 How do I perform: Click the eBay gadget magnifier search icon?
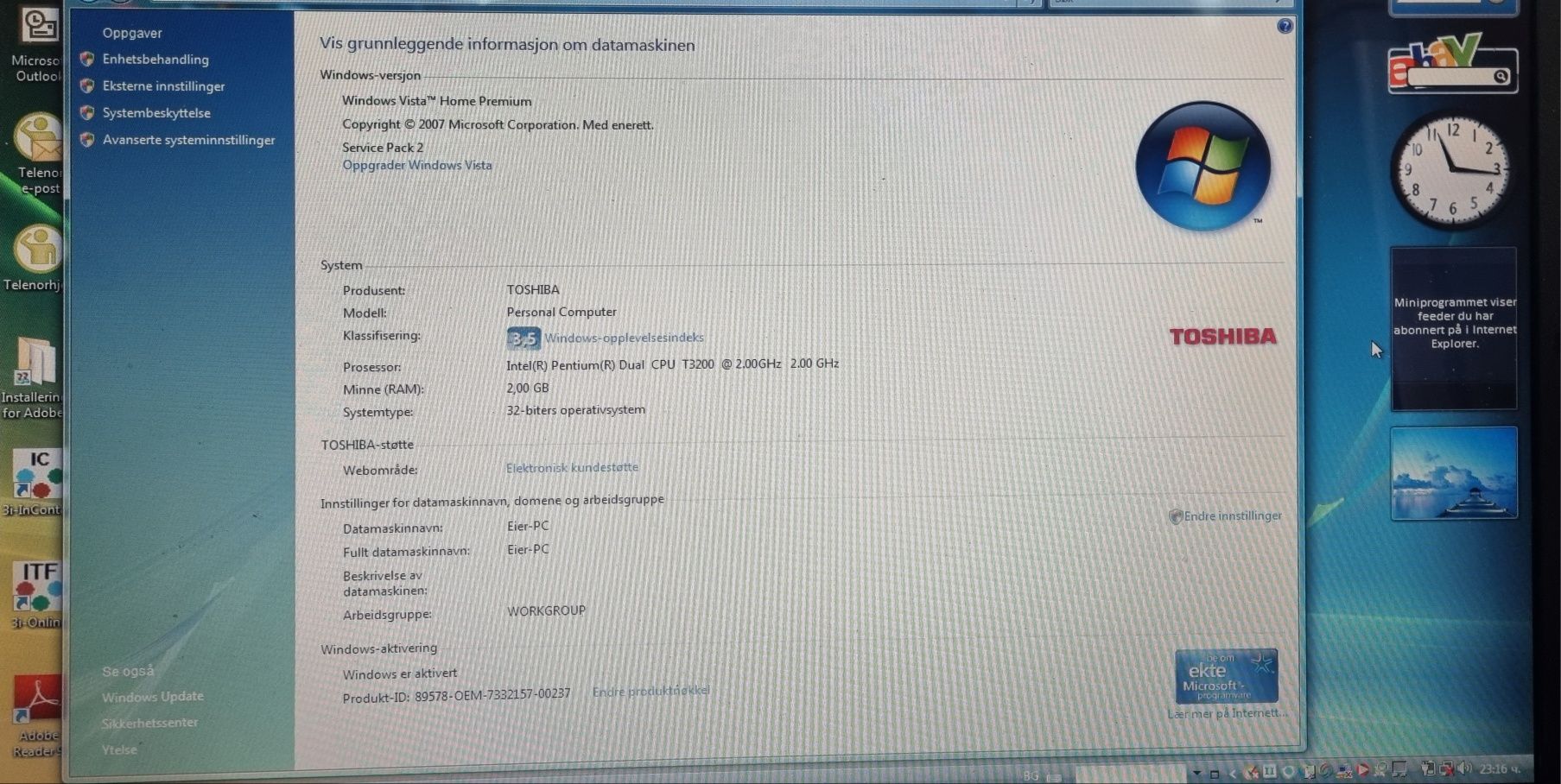(1501, 77)
